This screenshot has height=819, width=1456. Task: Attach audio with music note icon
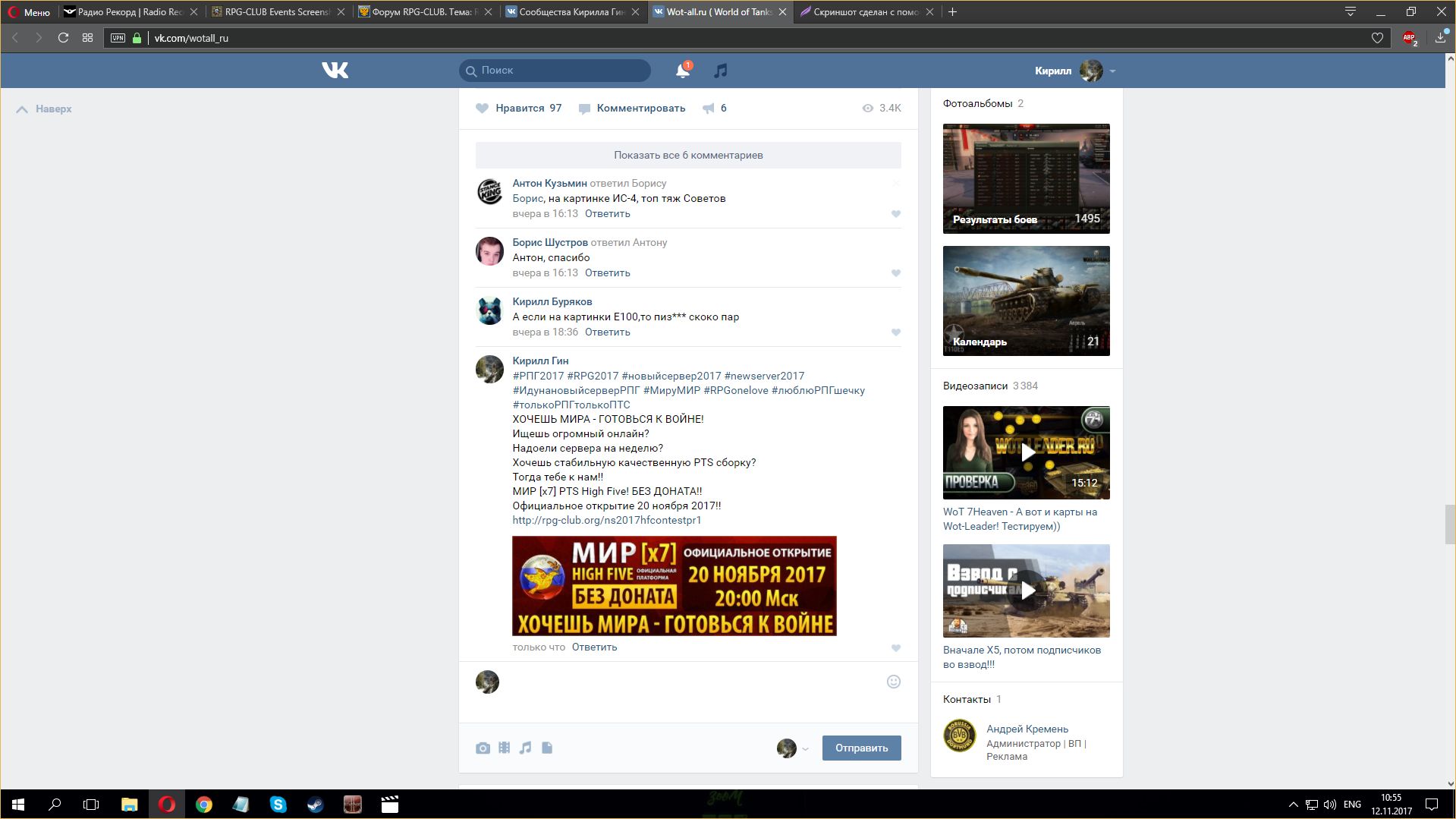tap(525, 748)
